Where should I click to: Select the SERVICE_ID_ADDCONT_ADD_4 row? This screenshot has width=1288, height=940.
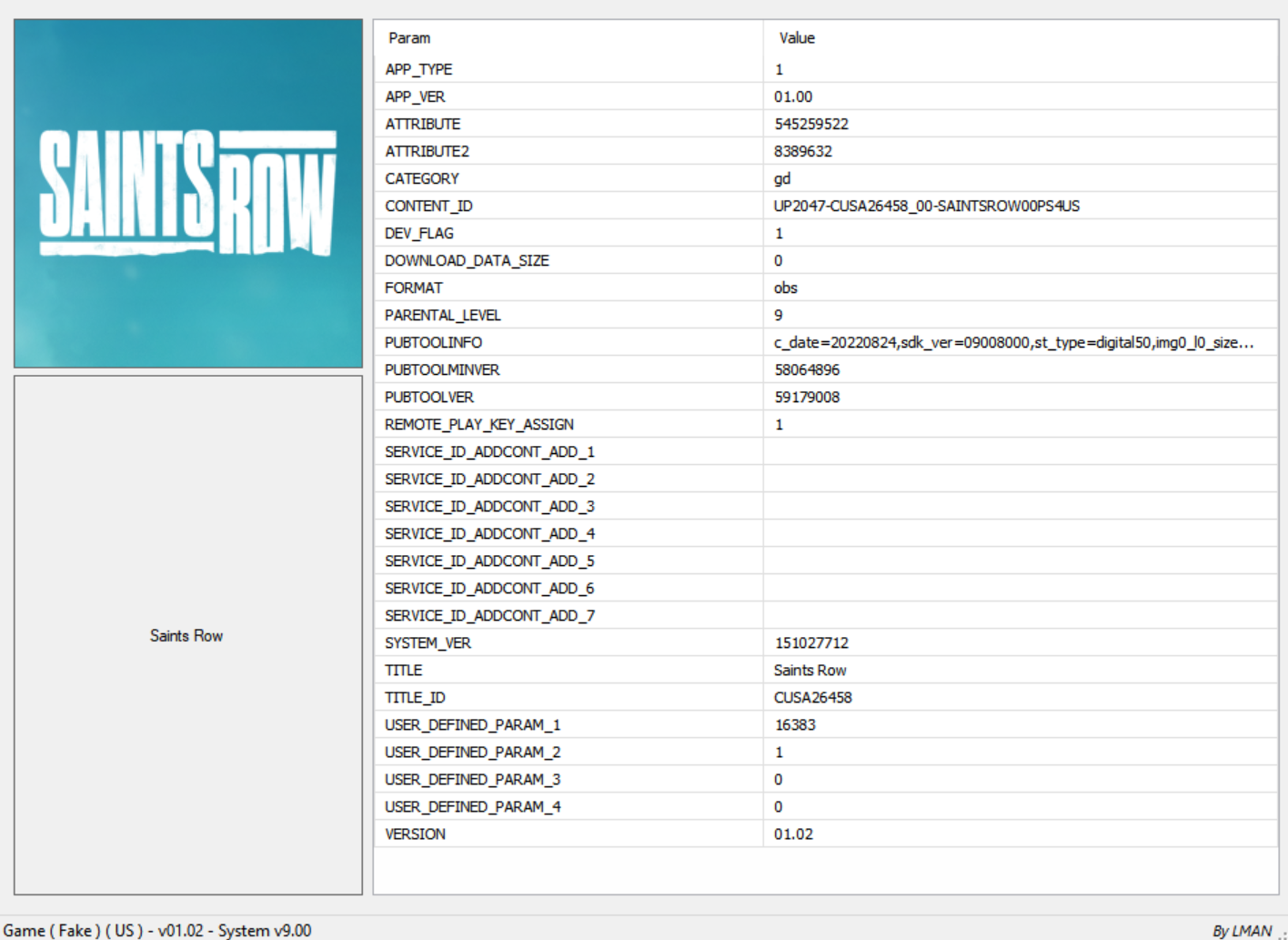[826, 533]
